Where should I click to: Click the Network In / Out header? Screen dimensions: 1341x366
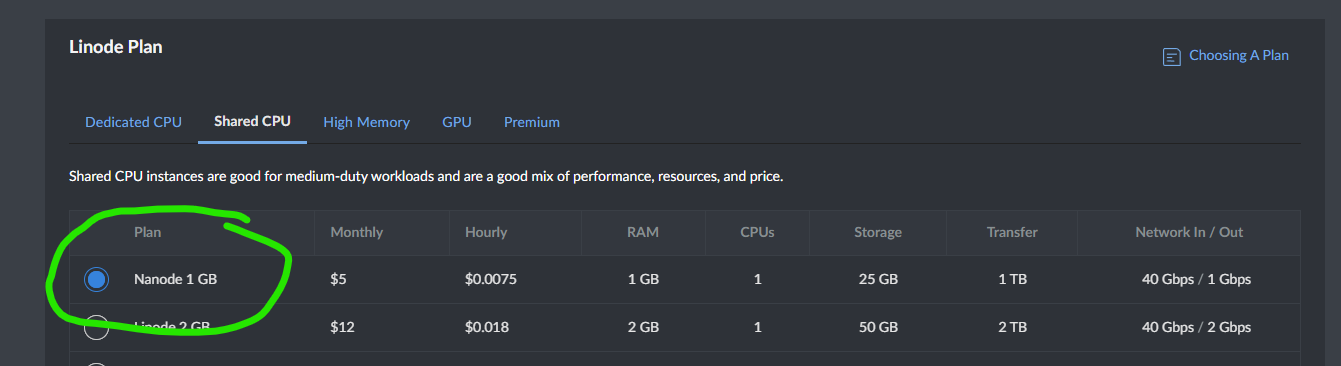[x=1189, y=232]
